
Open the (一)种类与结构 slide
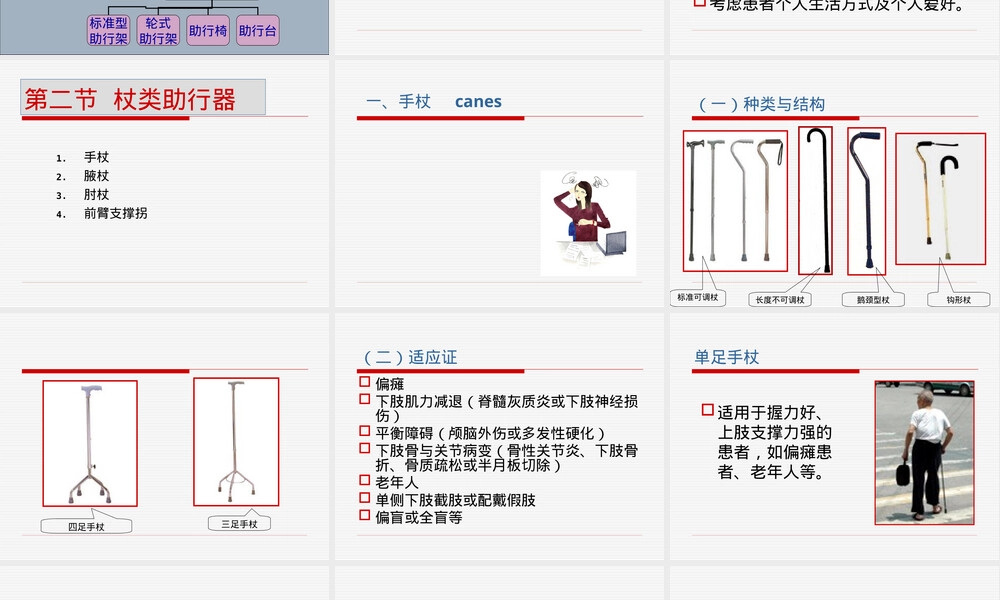pos(835,184)
